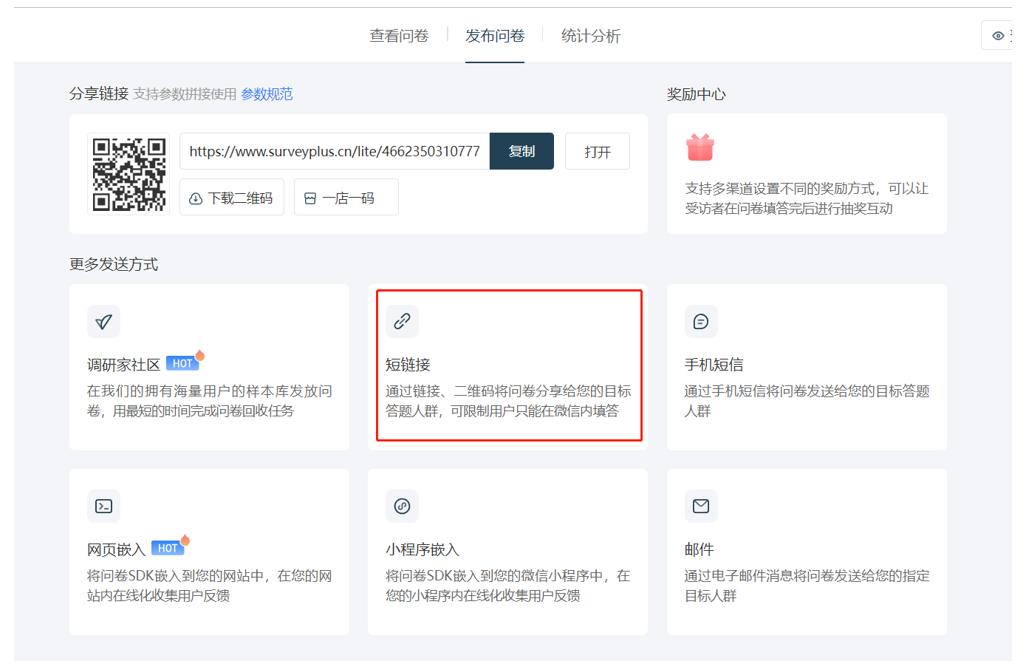Switch to the 查看问卷 tab
Screen dimensions: 1025x670
[399, 36]
